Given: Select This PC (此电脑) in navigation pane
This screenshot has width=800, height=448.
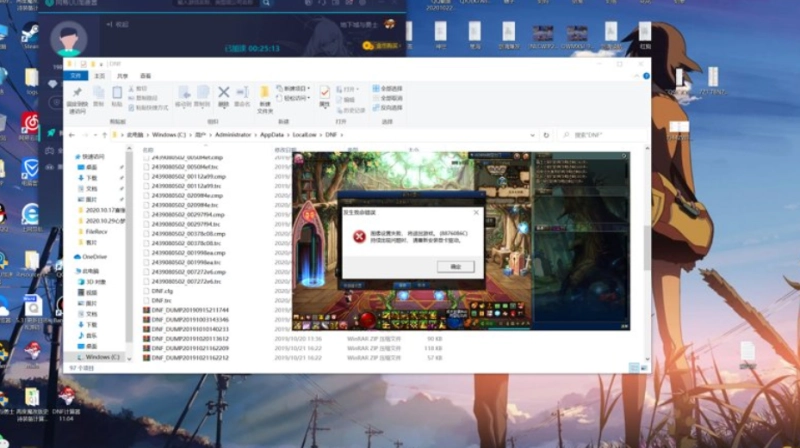Looking at the screenshot, I should 87,271.
